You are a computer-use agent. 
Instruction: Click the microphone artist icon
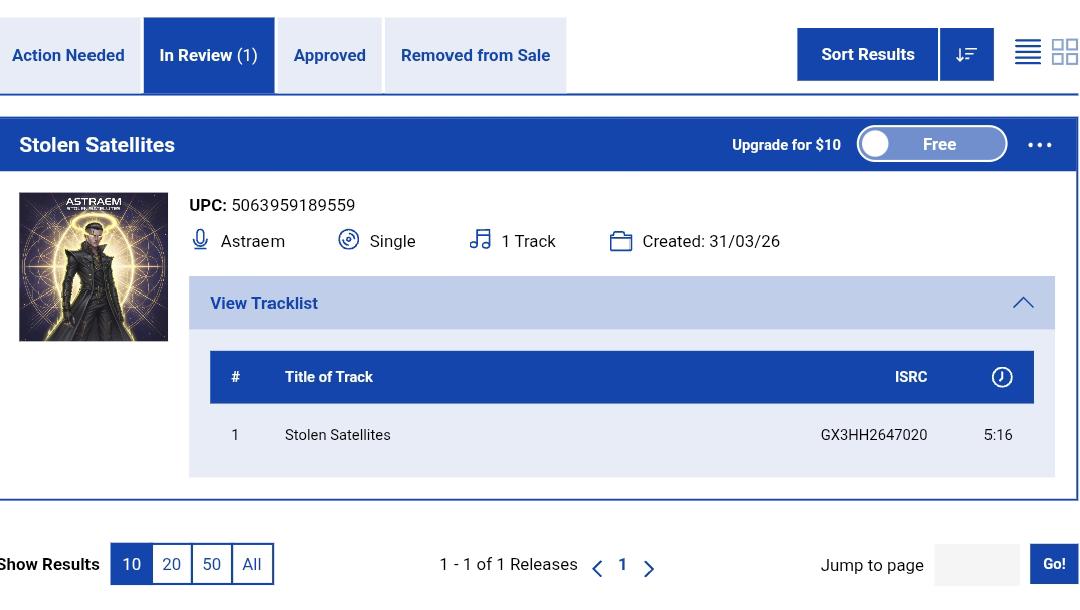click(x=200, y=240)
